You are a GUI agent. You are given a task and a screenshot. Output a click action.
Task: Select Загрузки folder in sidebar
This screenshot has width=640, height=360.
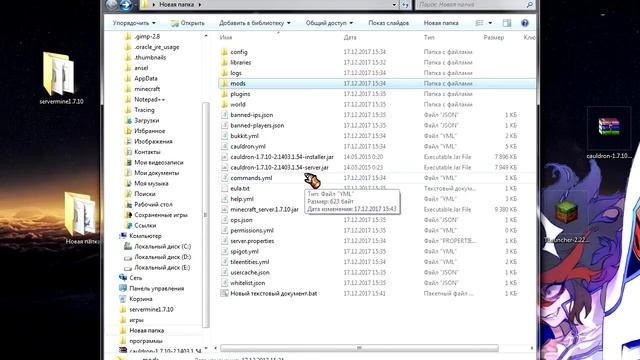147,120
